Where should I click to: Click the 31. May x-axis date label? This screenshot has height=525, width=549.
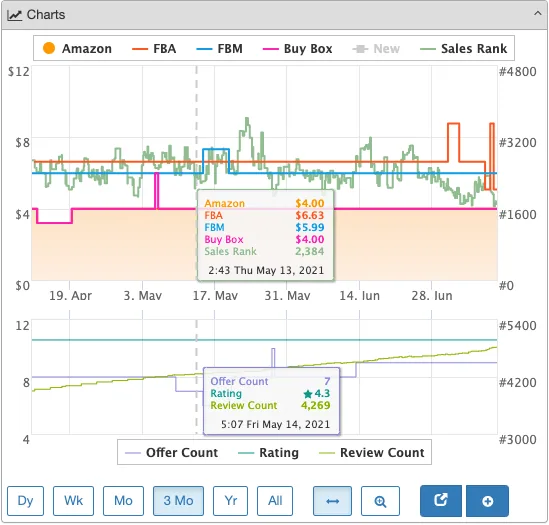point(287,296)
